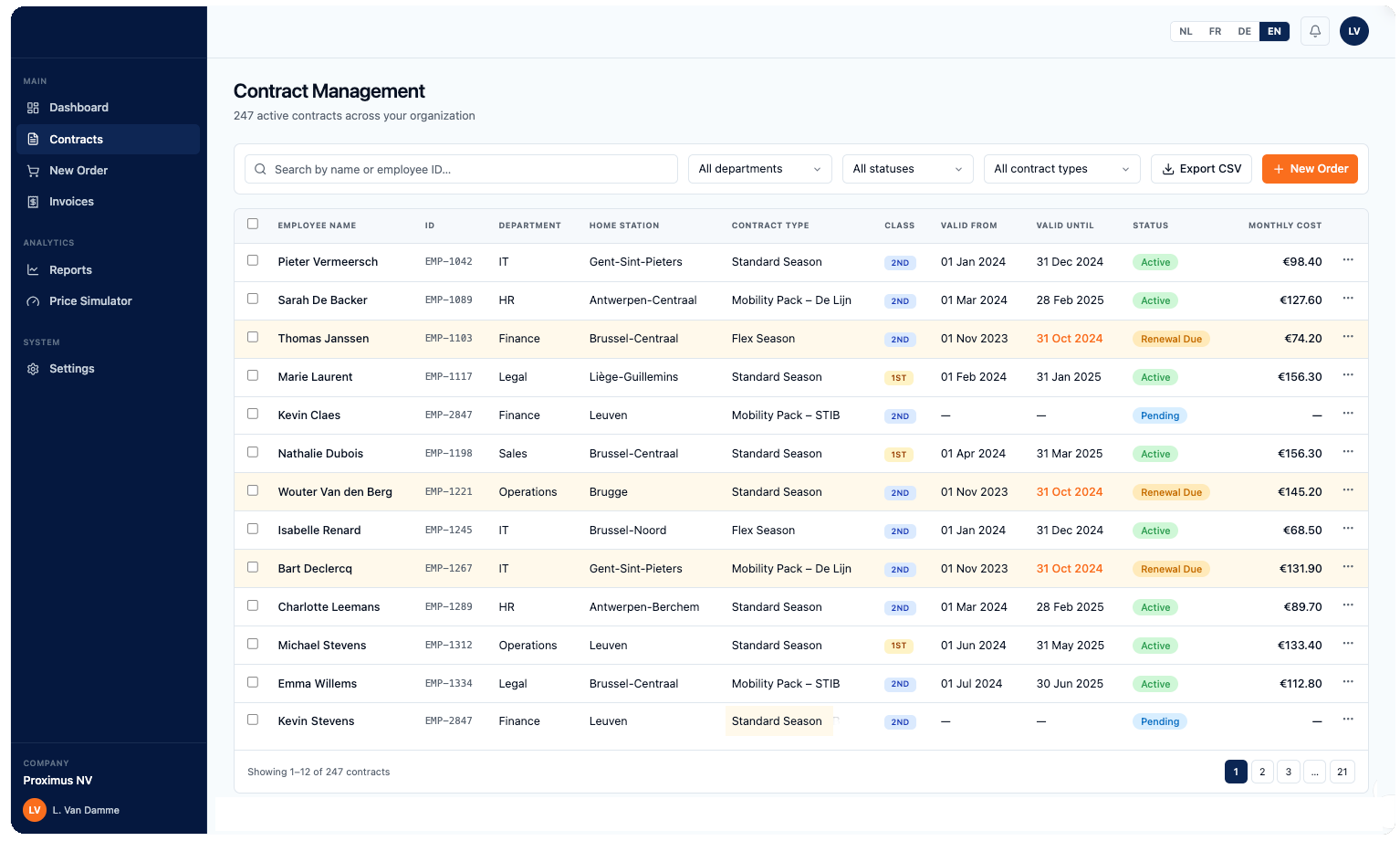Viewport: 1400px width, 841px height.
Task: Click the Renewal Due badge for Thomas Janssen
Action: 1171,339
